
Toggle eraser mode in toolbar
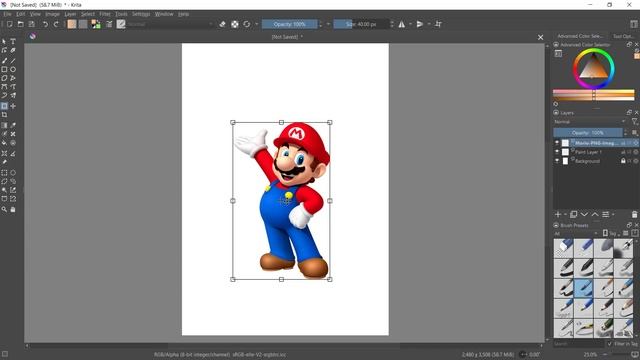[222, 24]
